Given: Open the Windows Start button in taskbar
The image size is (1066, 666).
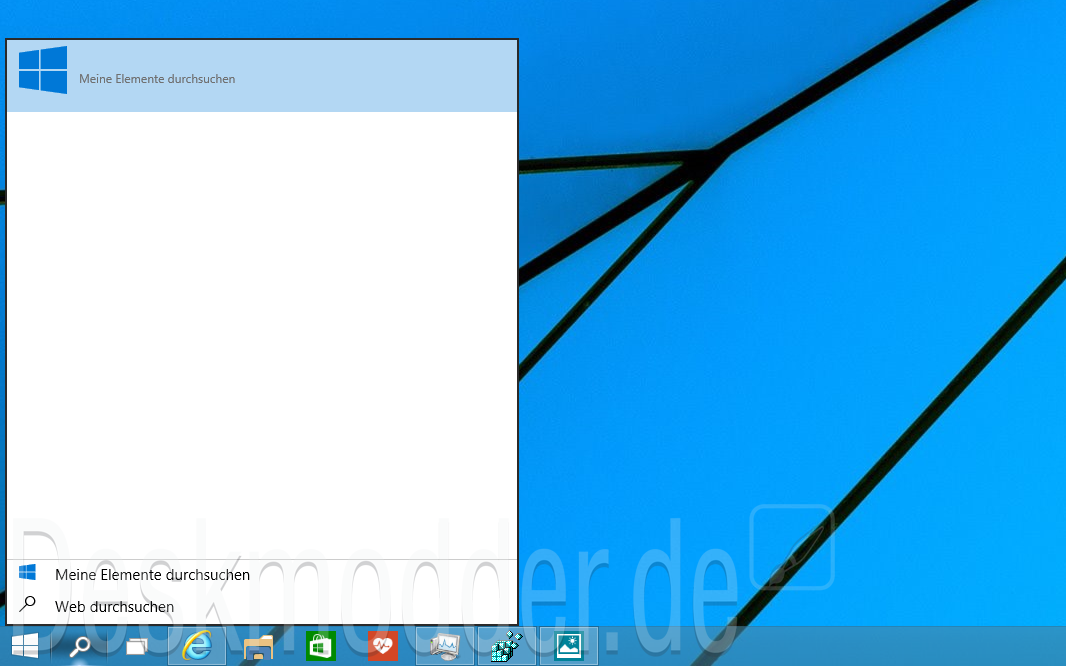Looking at the screenshot, I should point(25,646).
